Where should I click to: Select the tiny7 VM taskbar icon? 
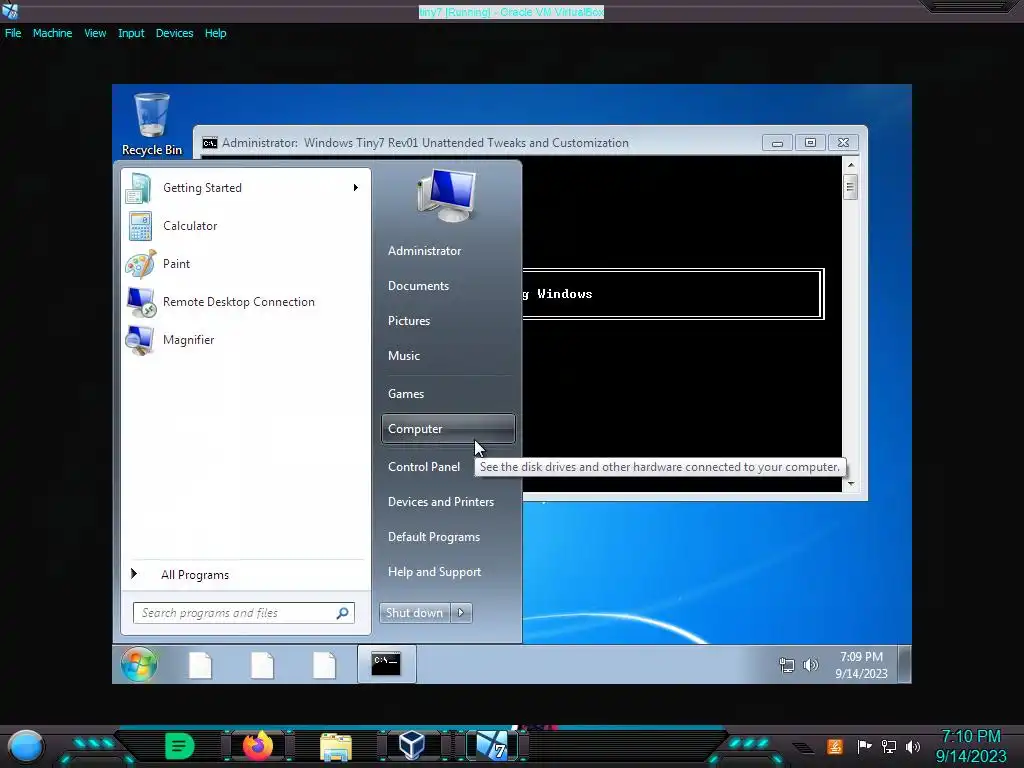click(x=492, y=745)
